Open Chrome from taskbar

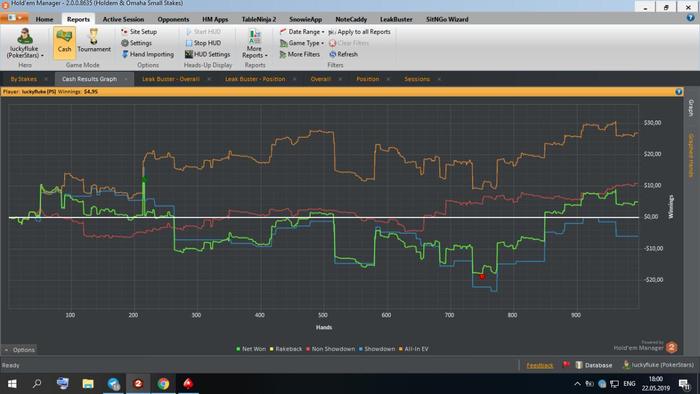(163, 384)
